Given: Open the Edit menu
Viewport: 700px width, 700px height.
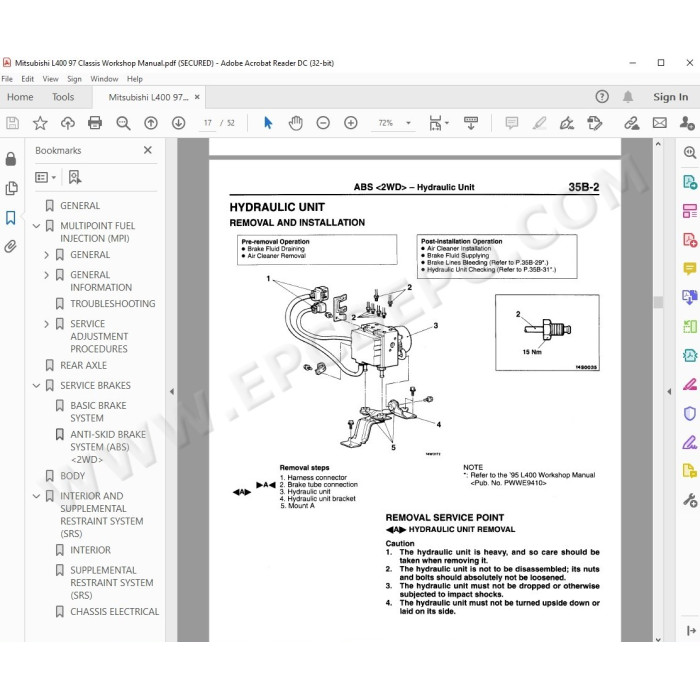Looking at the screenshot, I should click(x=27, y=79).
